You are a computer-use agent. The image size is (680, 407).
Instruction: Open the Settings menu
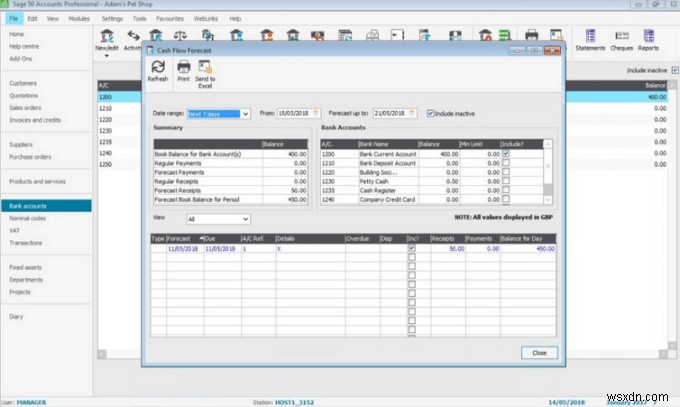click(112, 19)
